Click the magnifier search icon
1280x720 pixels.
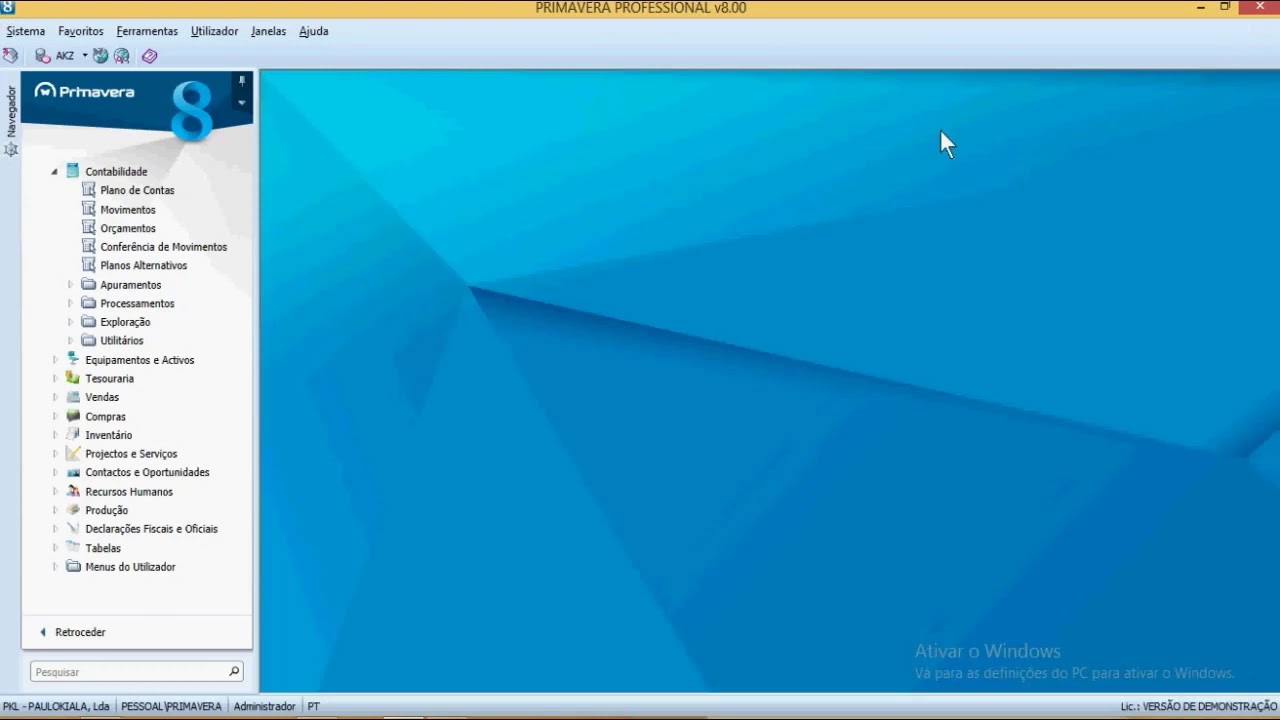[x=234, y=672]
